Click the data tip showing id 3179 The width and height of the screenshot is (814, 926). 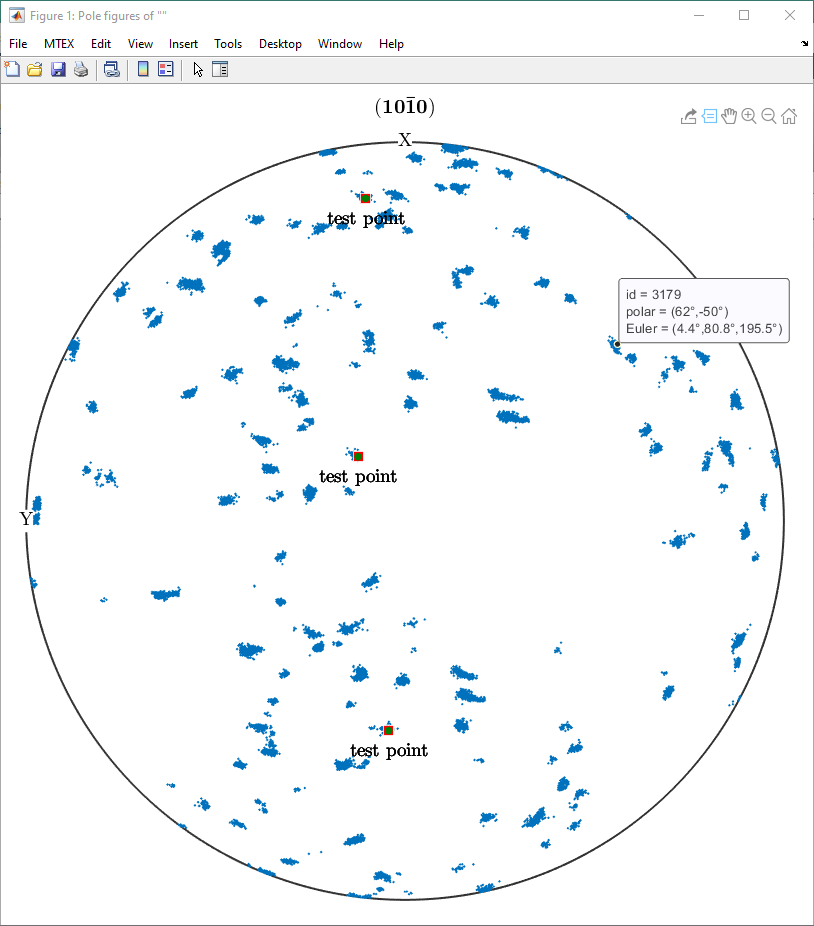tap(703, 311)
